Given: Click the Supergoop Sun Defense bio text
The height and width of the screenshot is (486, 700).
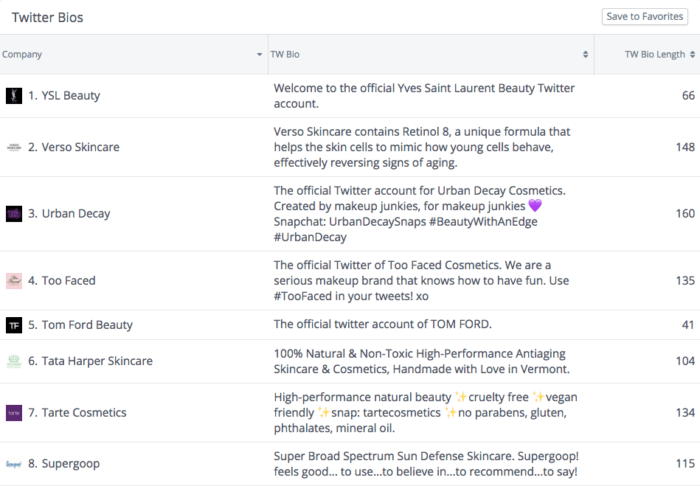Looking at the screenshot, I should pos(426,464).
